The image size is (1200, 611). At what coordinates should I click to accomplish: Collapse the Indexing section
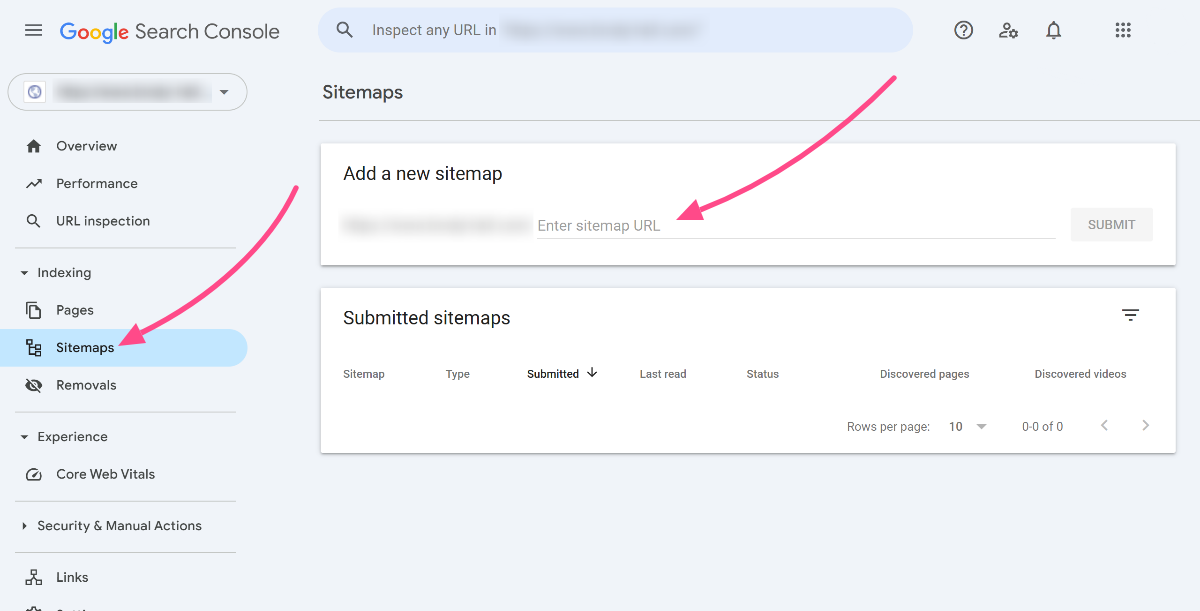(x=24, y=273)
